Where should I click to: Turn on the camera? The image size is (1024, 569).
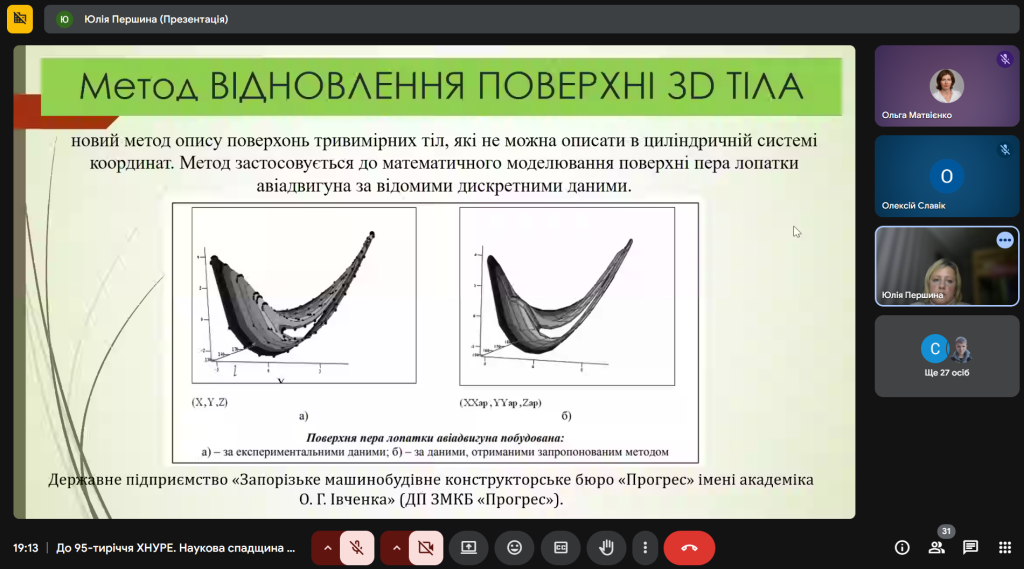point(425,548)
